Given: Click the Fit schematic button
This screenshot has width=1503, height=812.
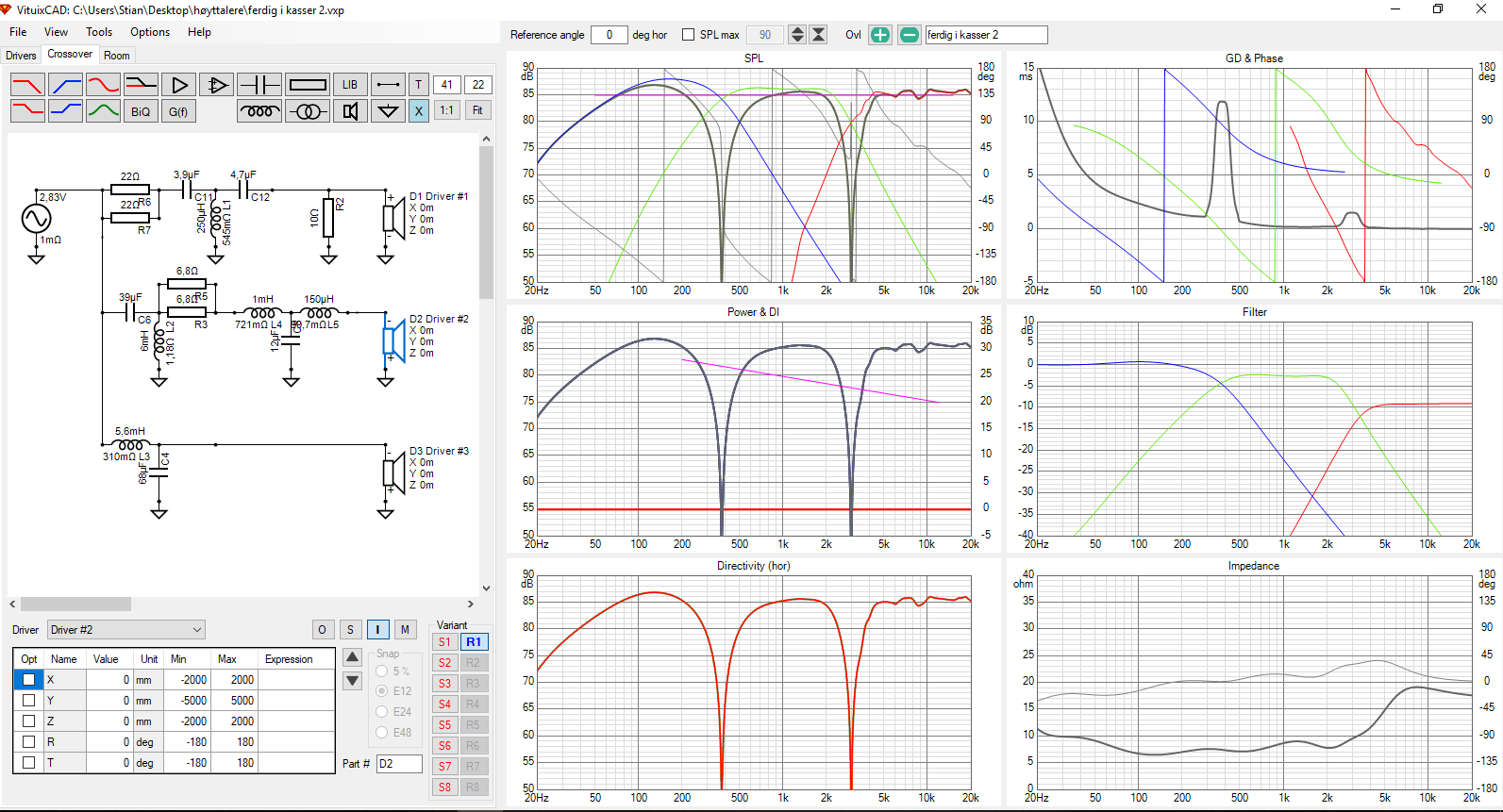Looking at the screenshot, I should [477, 111].
